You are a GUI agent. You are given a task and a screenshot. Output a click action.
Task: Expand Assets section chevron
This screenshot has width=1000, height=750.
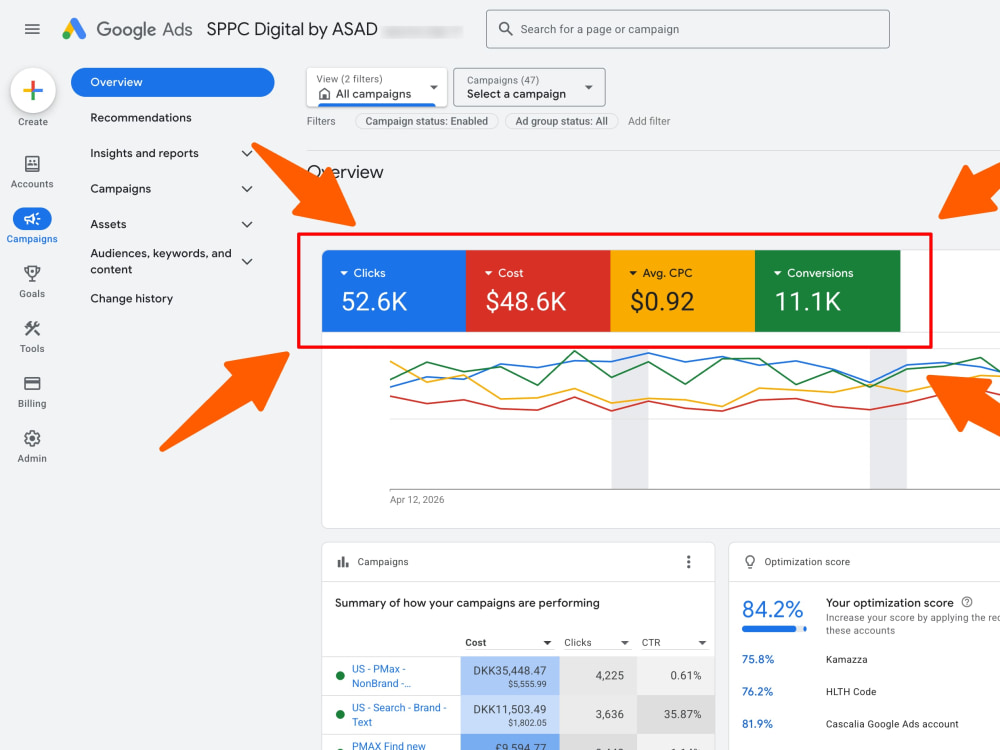(x=247, y=224)
